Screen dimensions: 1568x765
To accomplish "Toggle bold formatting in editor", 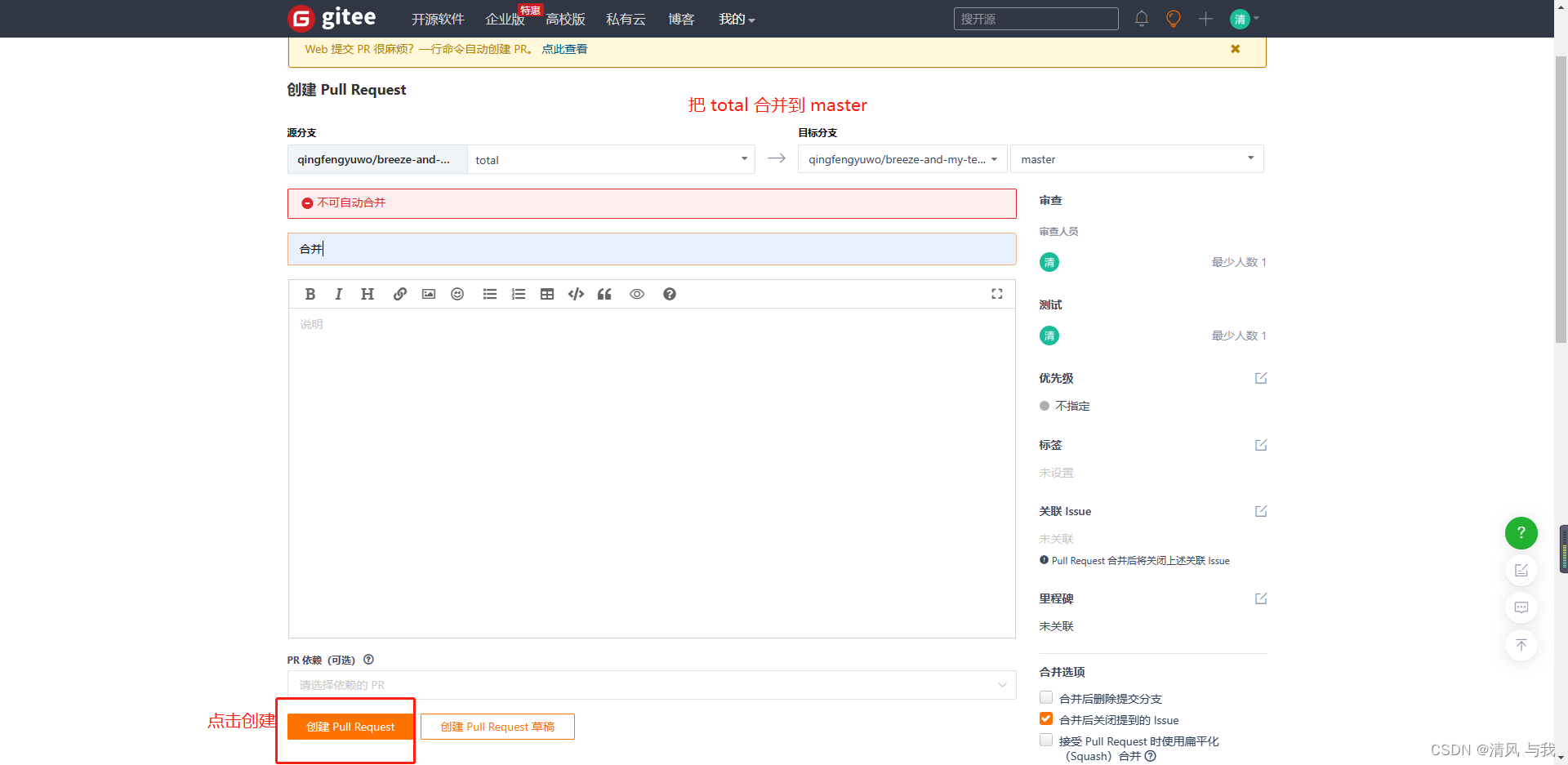I will click(x=310, y=294).
